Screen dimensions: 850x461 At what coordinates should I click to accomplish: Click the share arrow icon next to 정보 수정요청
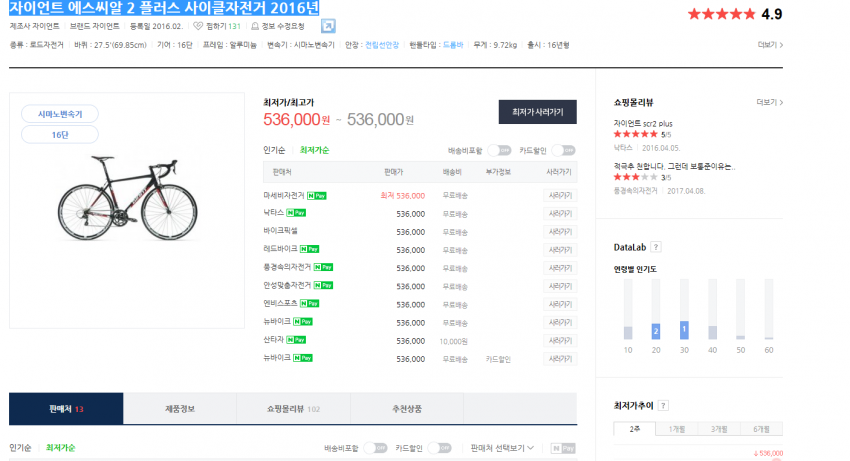[328, 26]
